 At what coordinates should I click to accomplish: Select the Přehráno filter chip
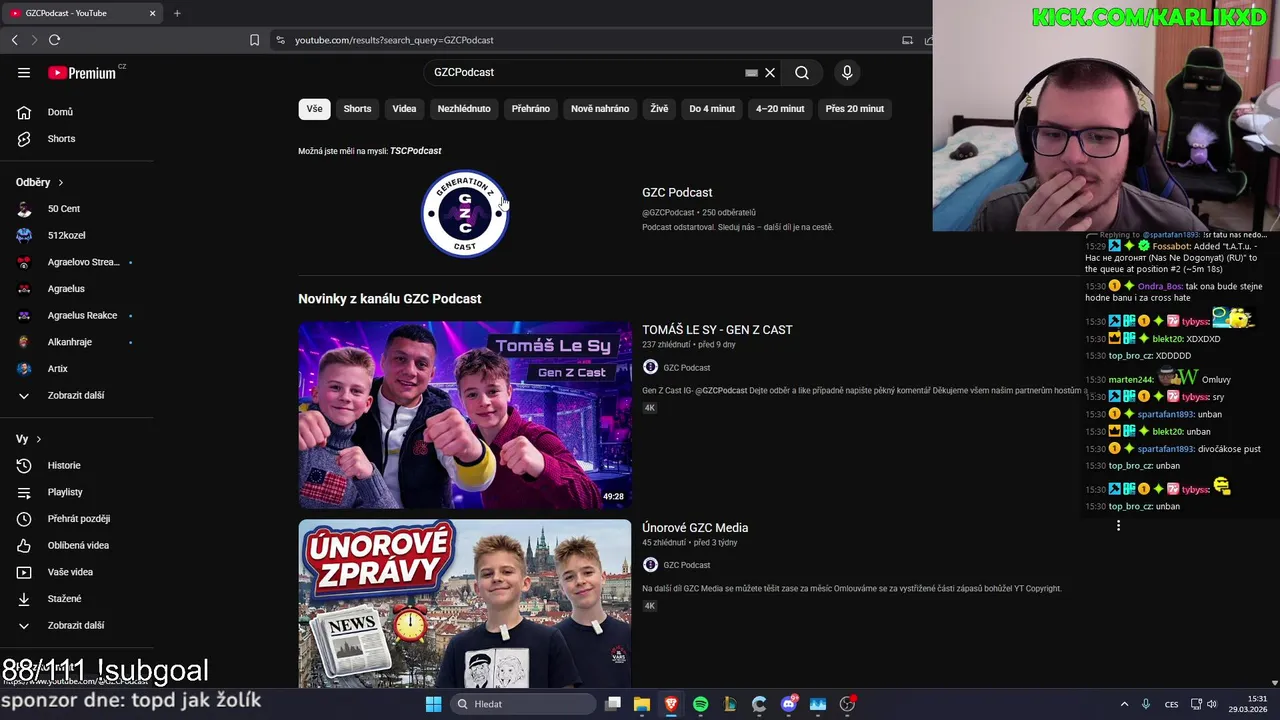pos(531,109)
